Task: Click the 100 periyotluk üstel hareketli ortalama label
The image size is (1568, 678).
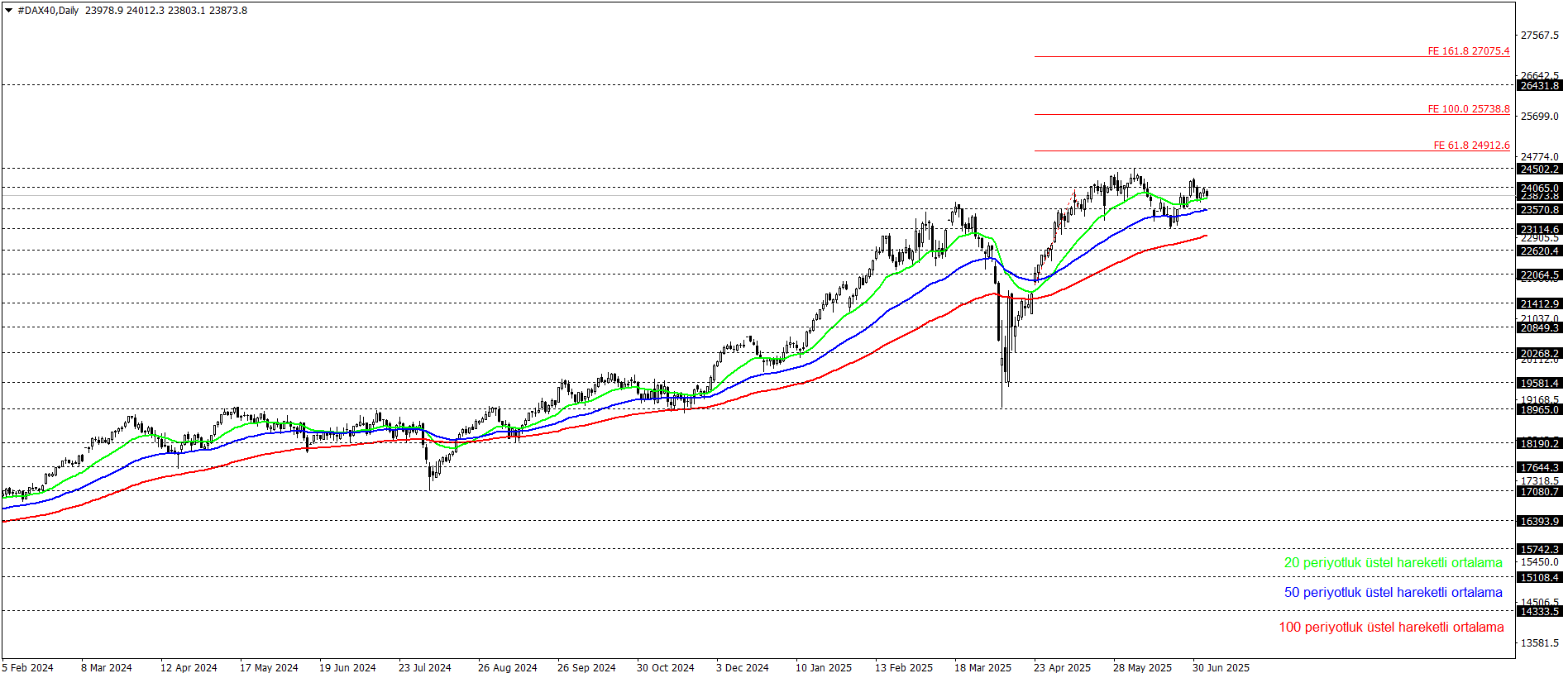Action: click(x=1391, y=628)
